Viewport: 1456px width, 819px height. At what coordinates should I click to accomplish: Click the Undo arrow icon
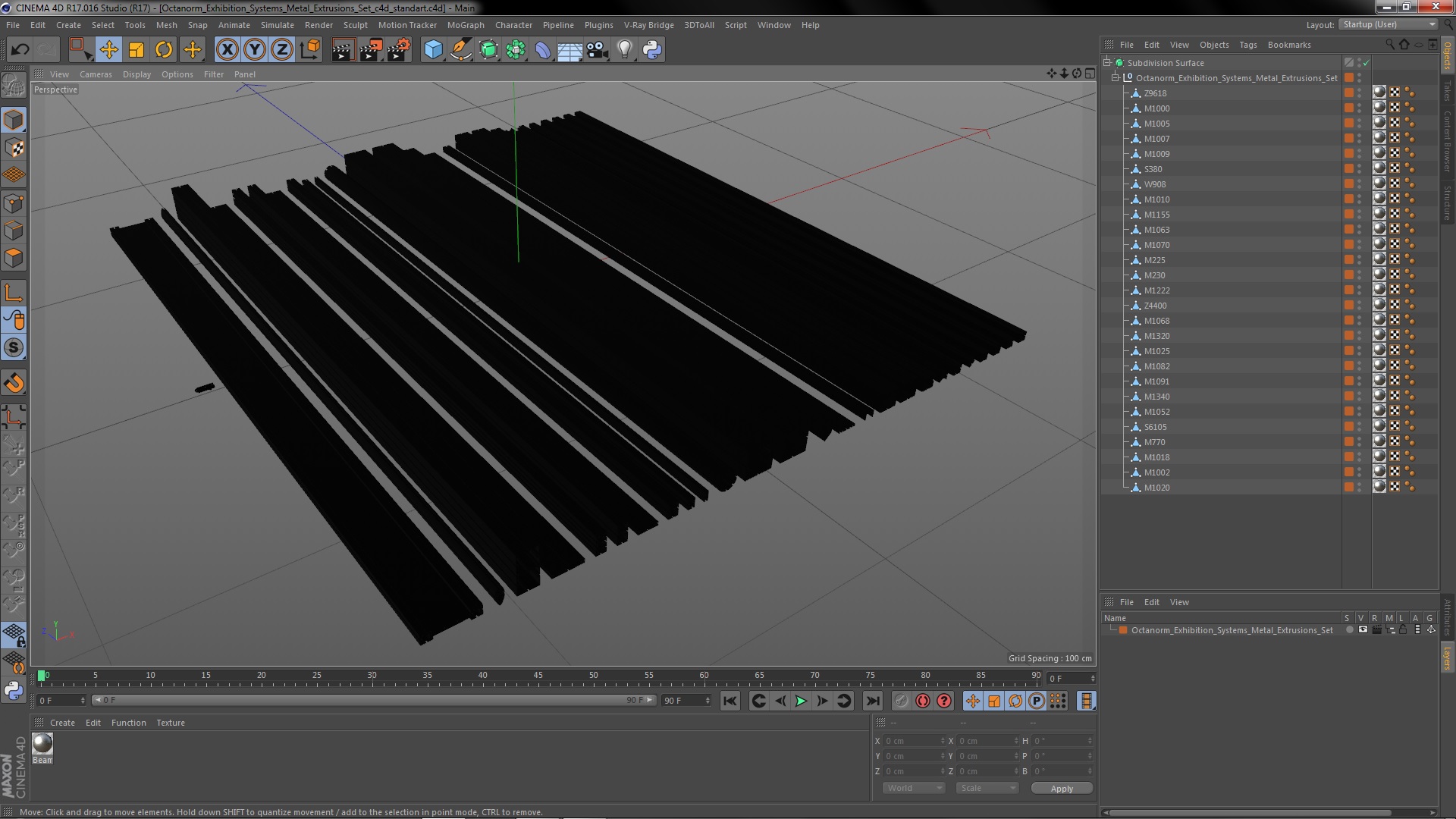pos(20,50)
